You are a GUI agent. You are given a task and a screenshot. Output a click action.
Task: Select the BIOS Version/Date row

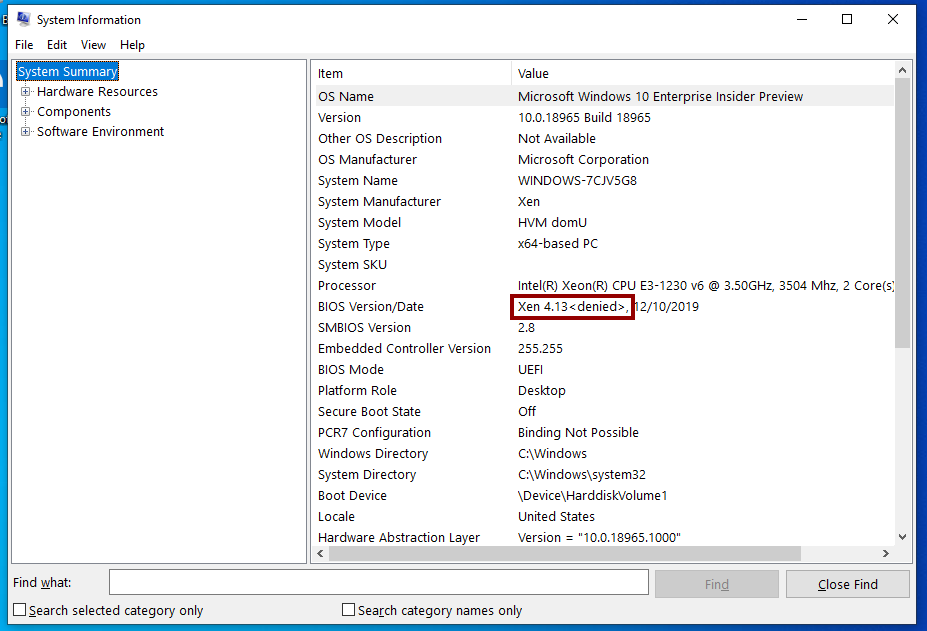point(370,307)
